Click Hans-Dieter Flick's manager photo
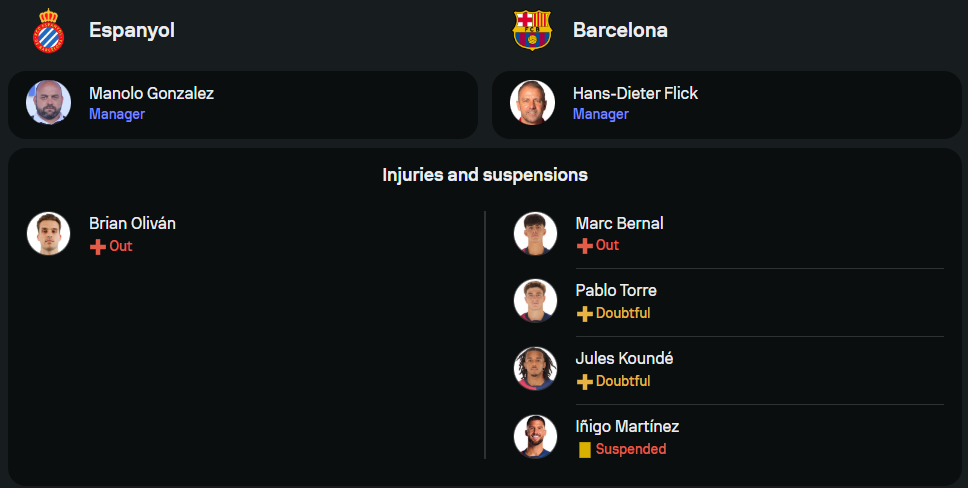Image resolution: width=968 pixels, height=488 pixels. pyautogui.click(x=532, y=102)
